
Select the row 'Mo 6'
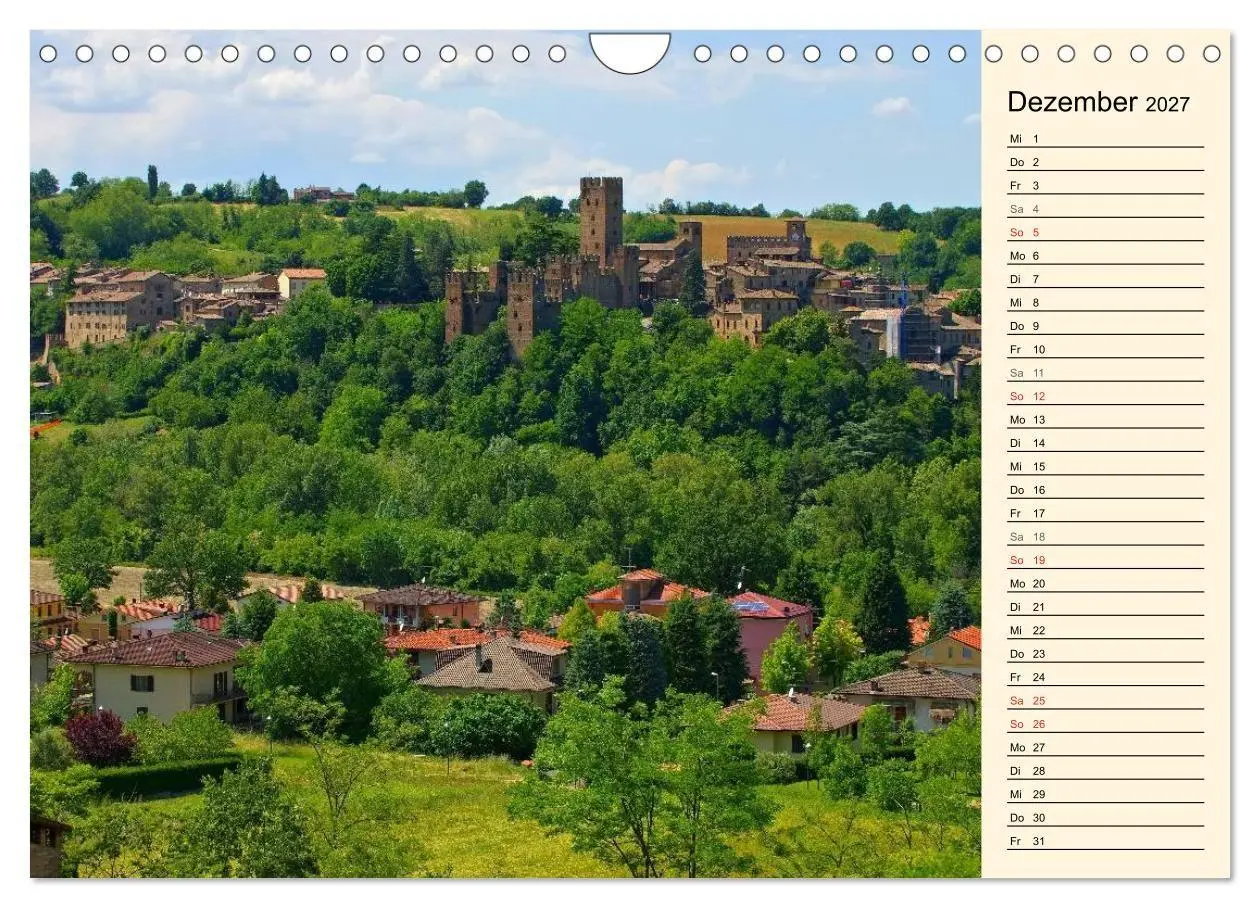1105,255
